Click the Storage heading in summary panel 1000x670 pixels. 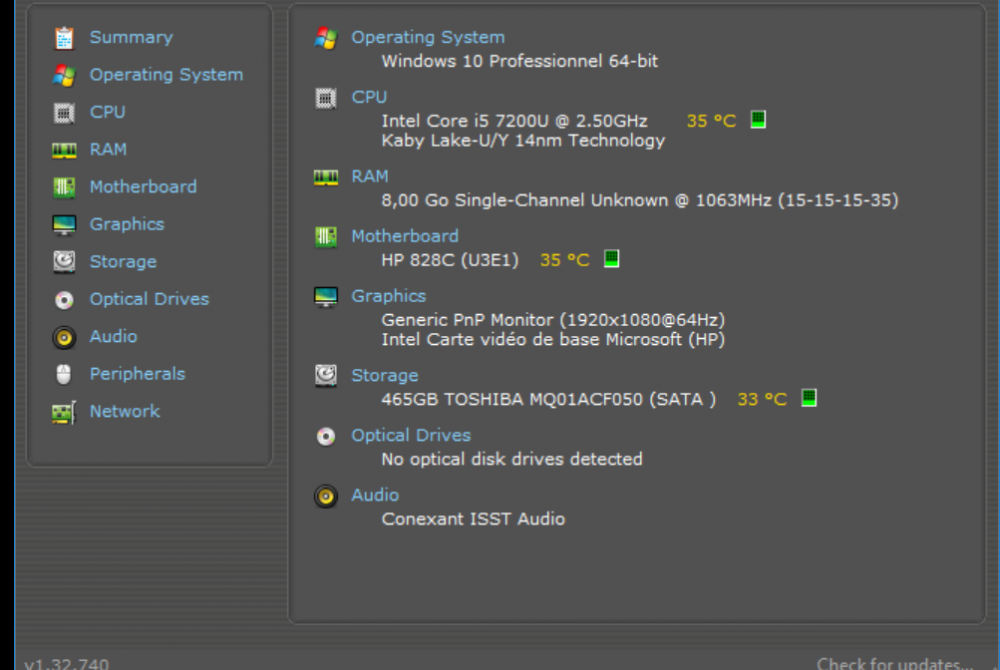pos(384,375)
